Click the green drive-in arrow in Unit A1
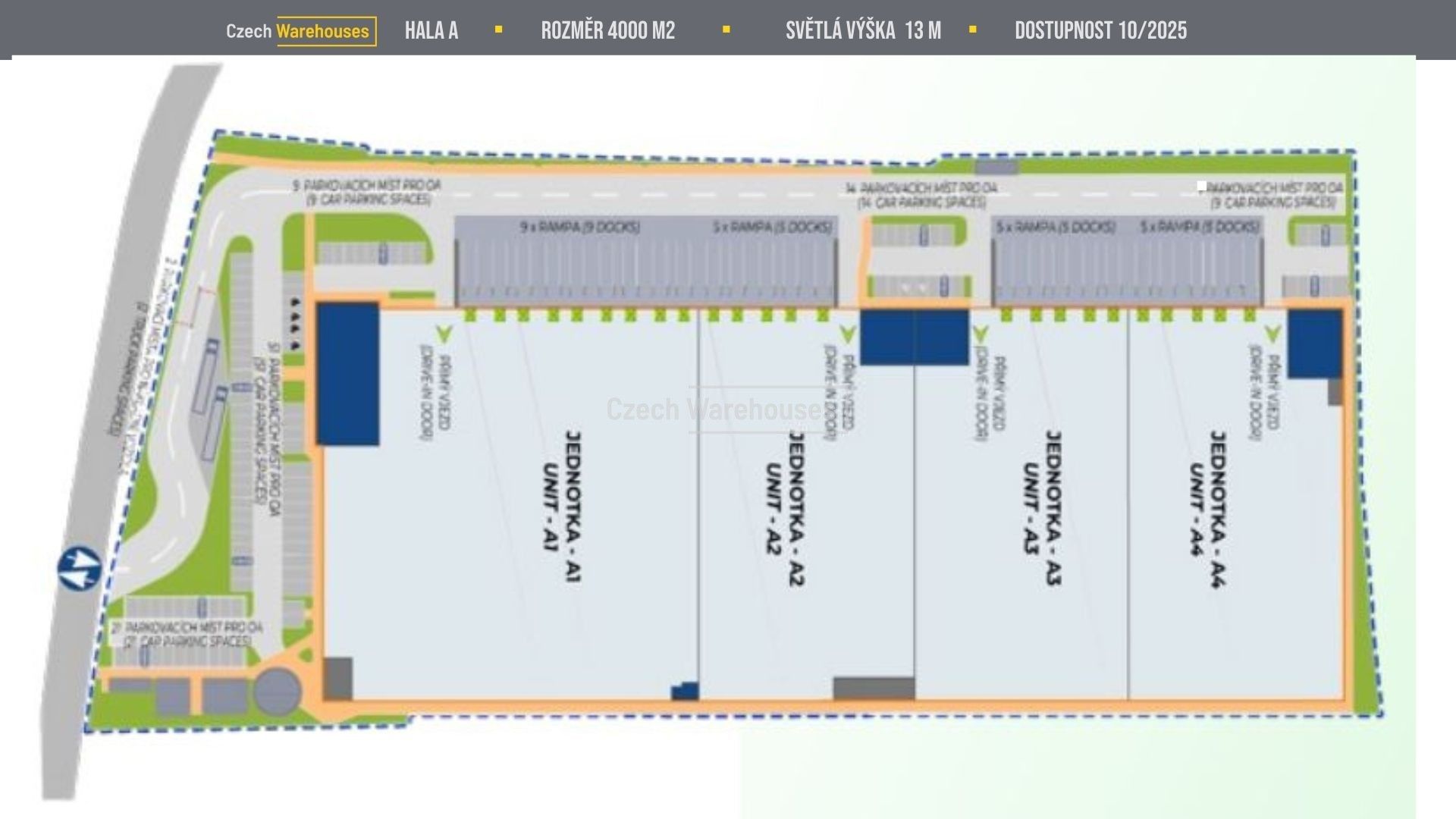This screenshot has height=819, width=1456. click(x=443, y=333)
